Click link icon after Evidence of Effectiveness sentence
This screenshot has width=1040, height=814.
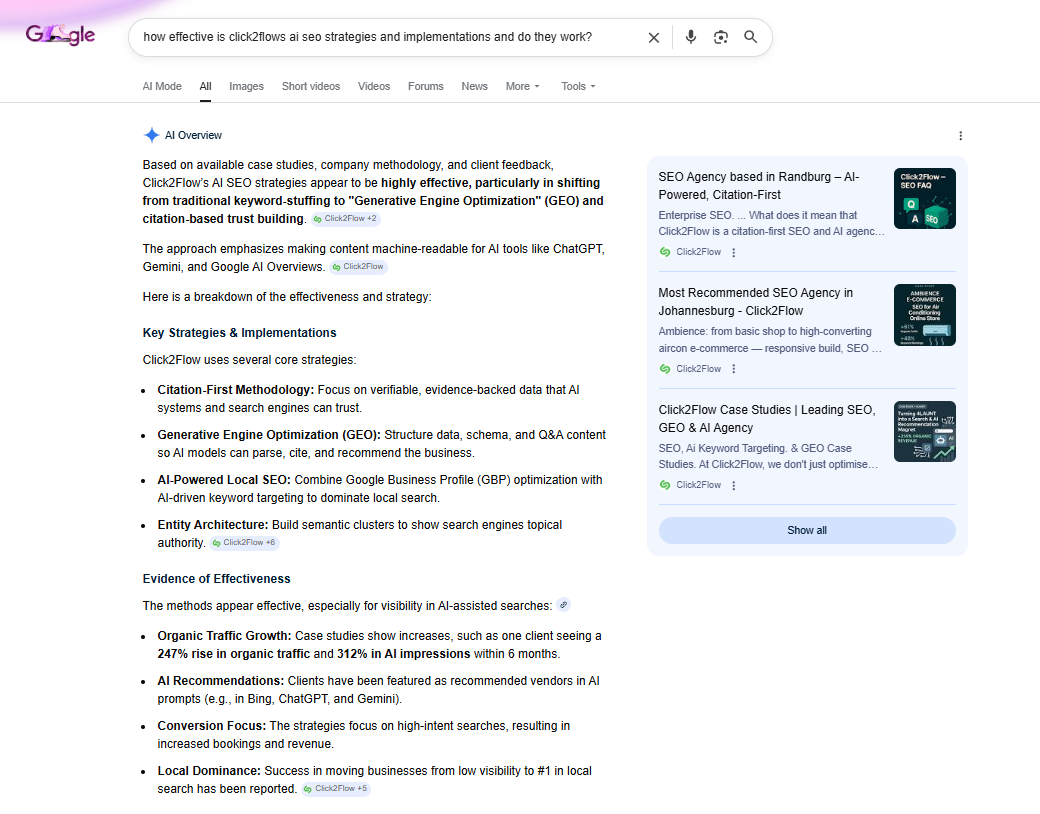563,605
